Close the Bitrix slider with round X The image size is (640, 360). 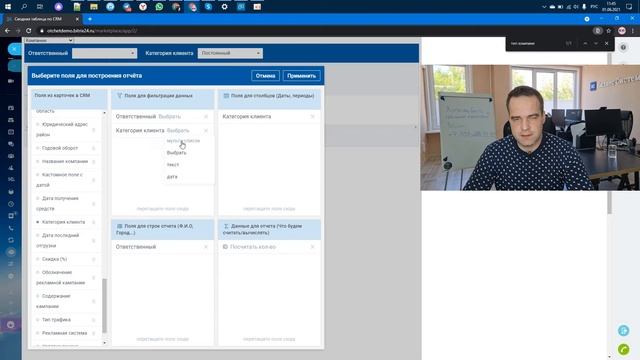(x=14, y=49)
